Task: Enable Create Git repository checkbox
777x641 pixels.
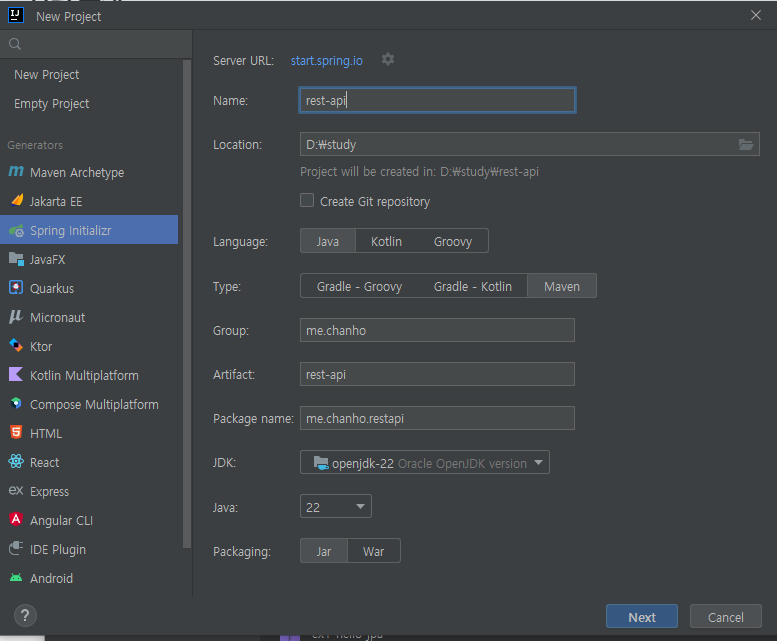Action: point(307,200)
